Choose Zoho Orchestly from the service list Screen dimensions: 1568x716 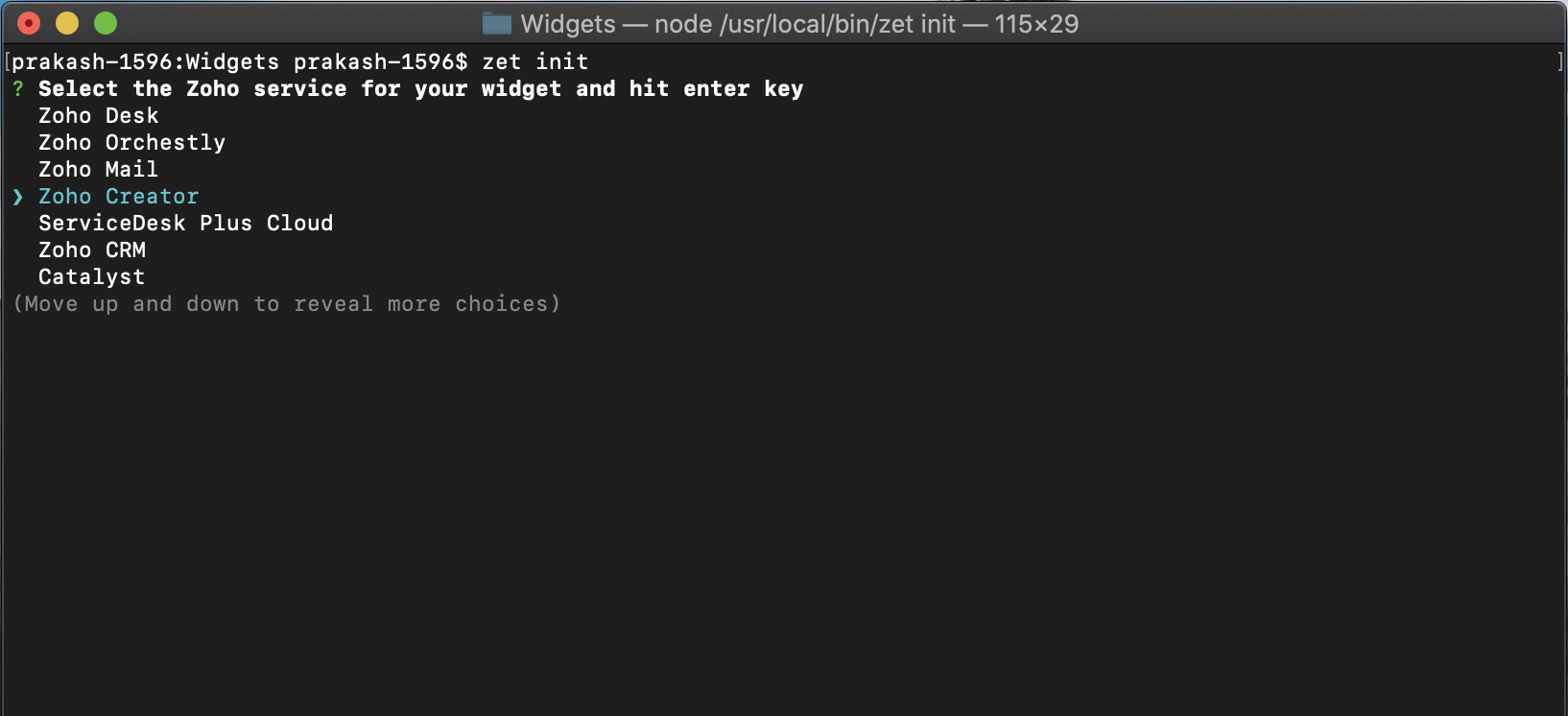(131, 143)
